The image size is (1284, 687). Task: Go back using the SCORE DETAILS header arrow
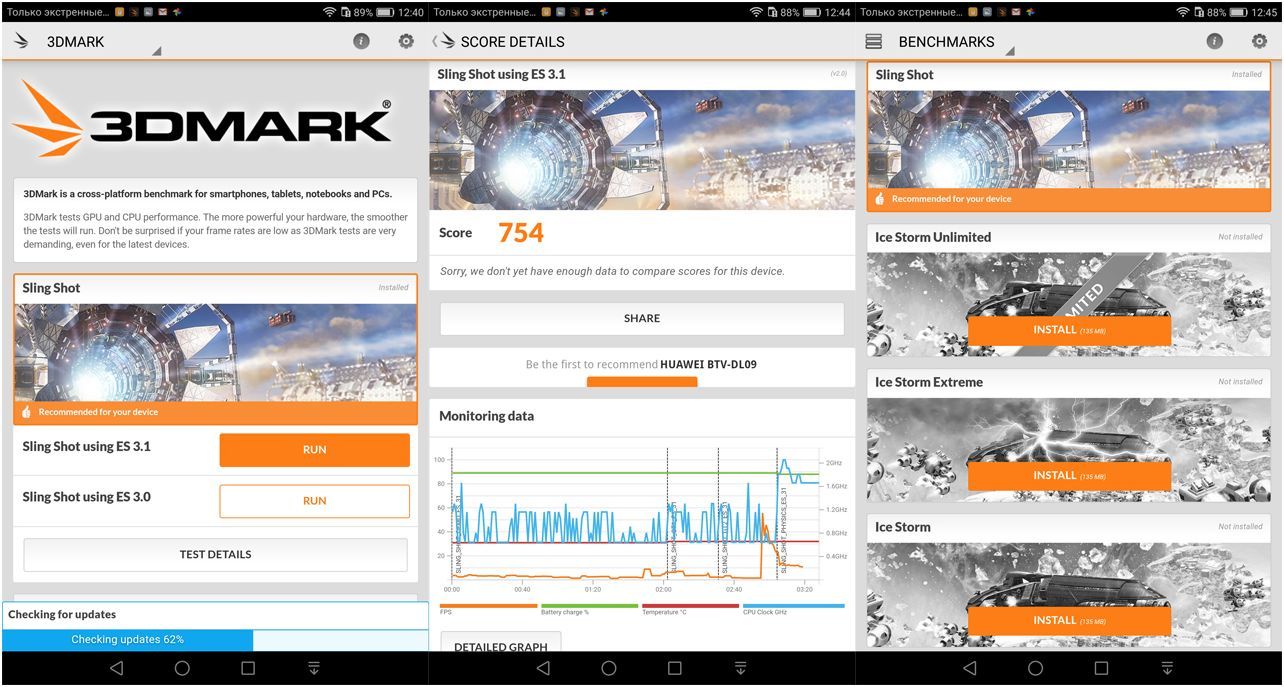tap(437, 42)
